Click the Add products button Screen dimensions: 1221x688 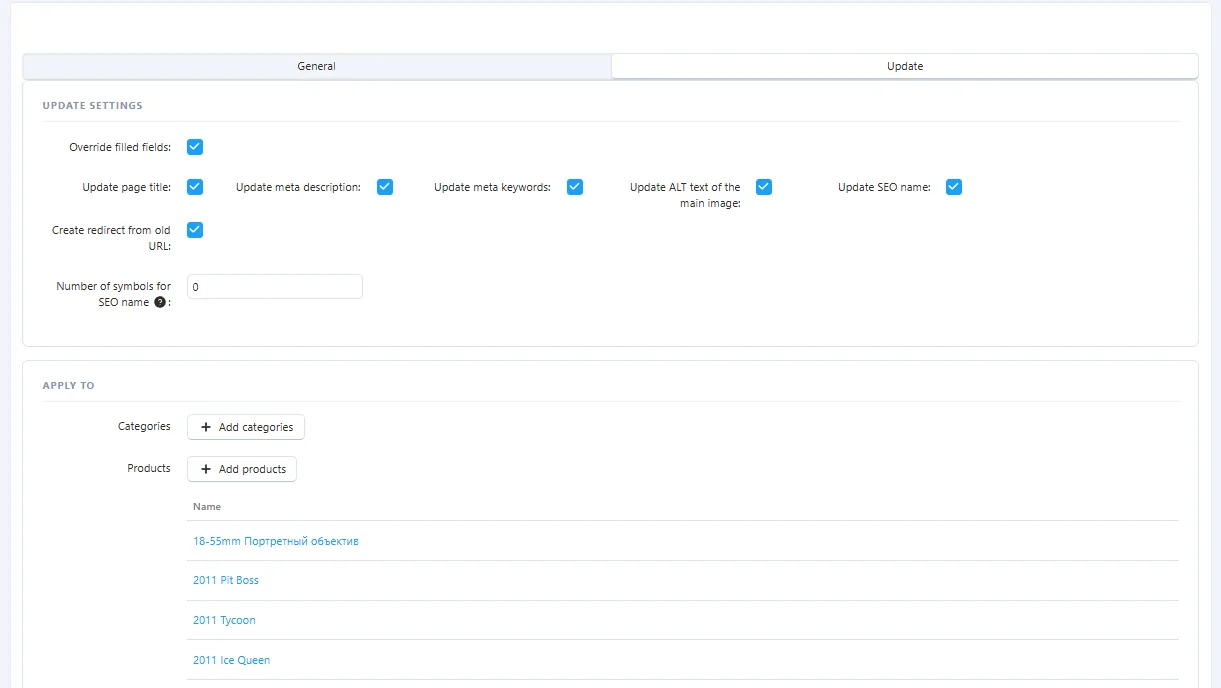[242, 469]
